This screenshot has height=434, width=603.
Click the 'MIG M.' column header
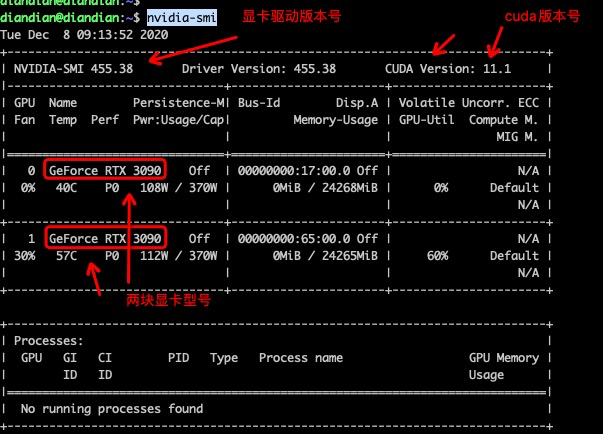coord(517,137)
